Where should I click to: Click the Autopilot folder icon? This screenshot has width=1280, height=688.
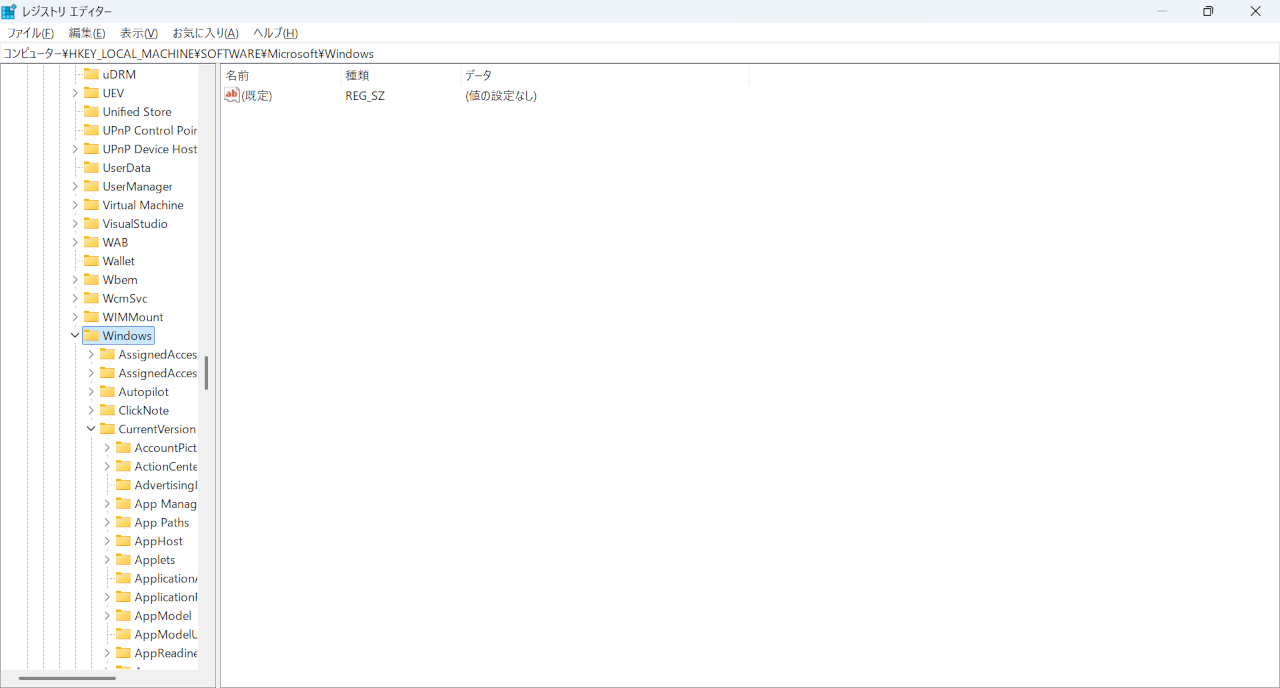(107, 392)
